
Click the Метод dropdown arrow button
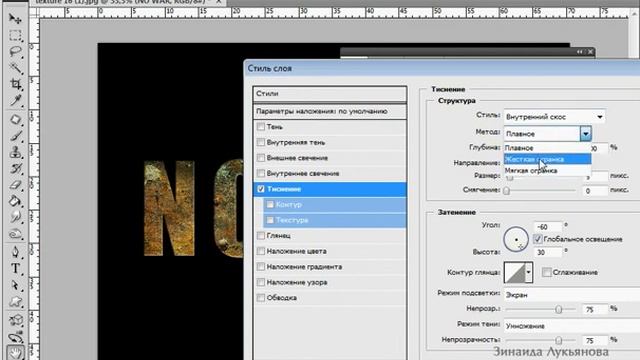tap(586, 133)
